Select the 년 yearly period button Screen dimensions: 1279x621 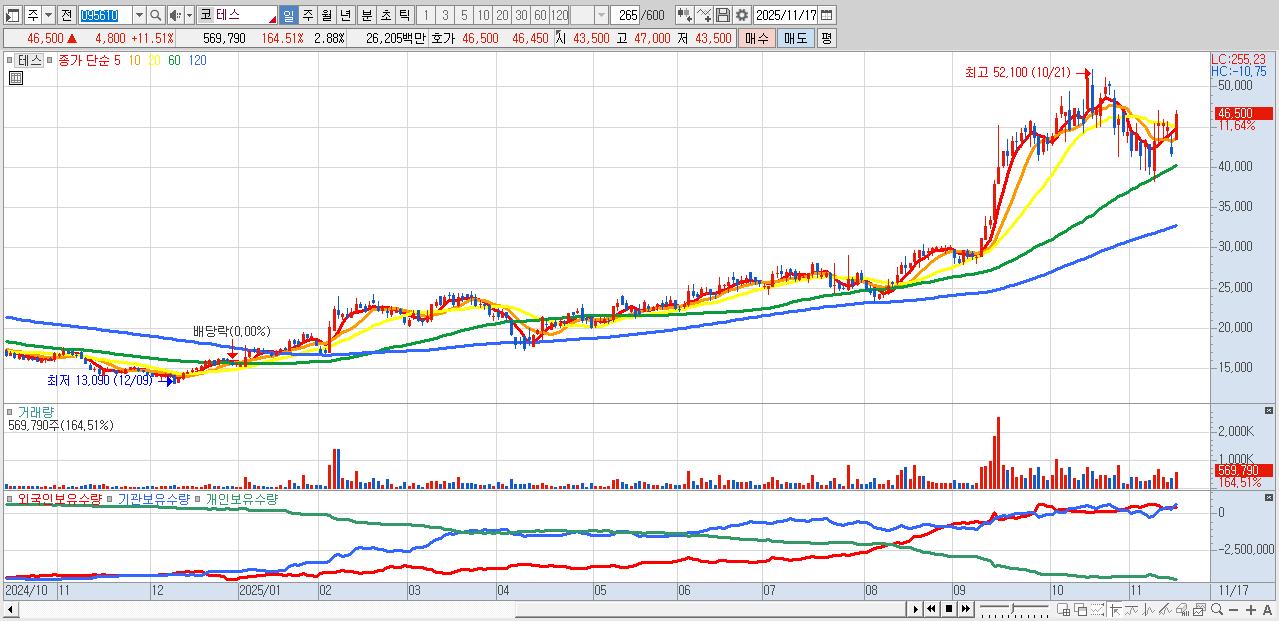pyautogui.click(x=346, y=15)
